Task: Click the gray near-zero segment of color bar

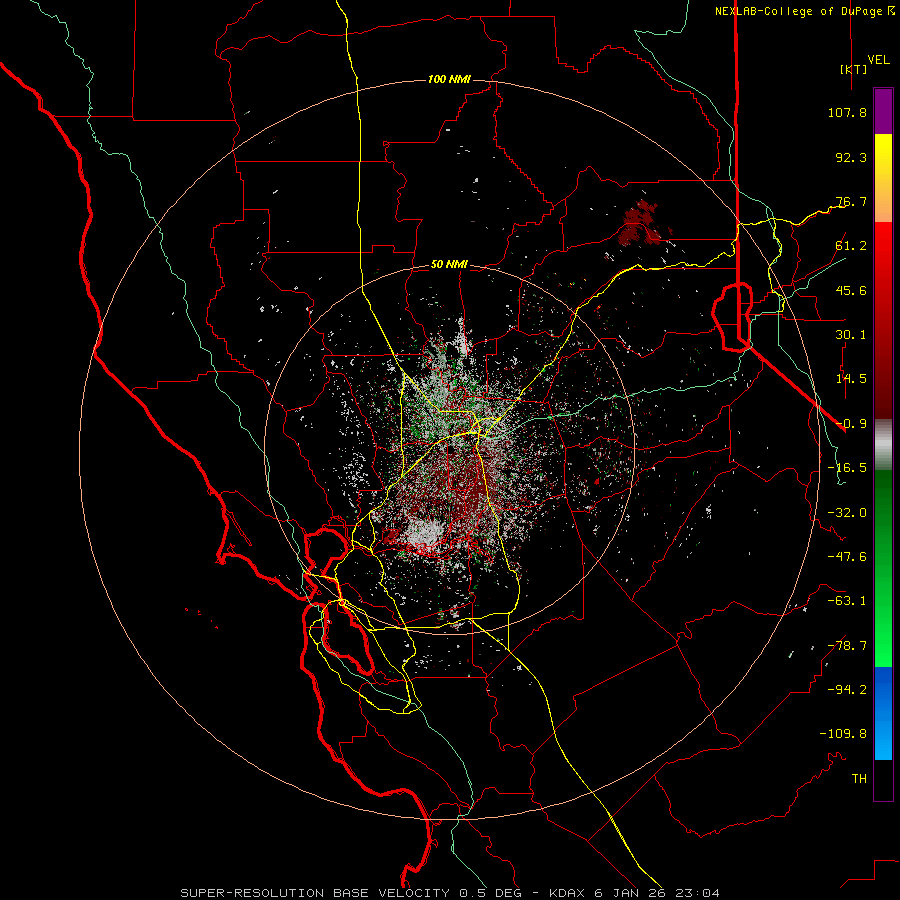Action: tap(883, 444)
